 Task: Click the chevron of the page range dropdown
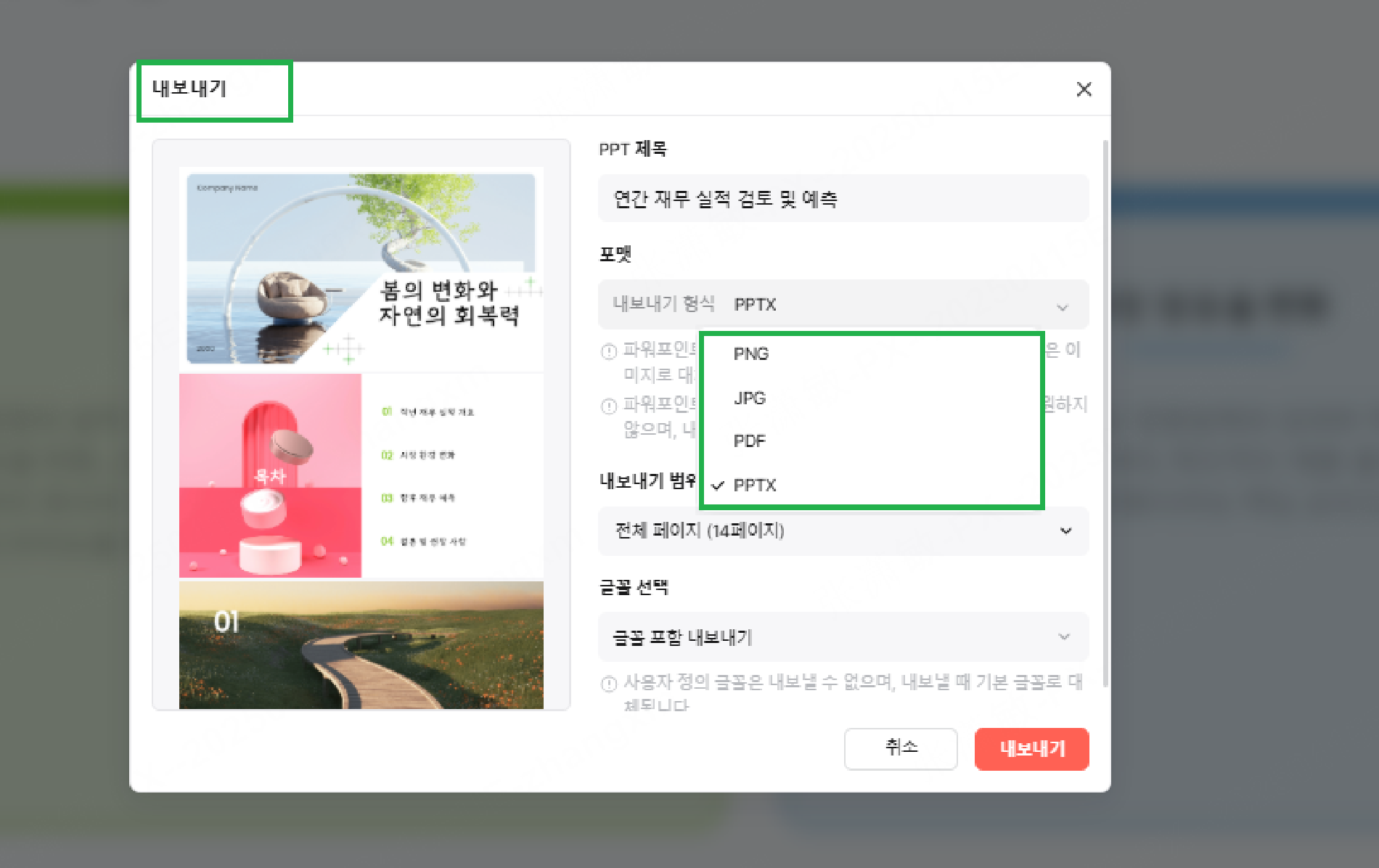[1065, 531]
